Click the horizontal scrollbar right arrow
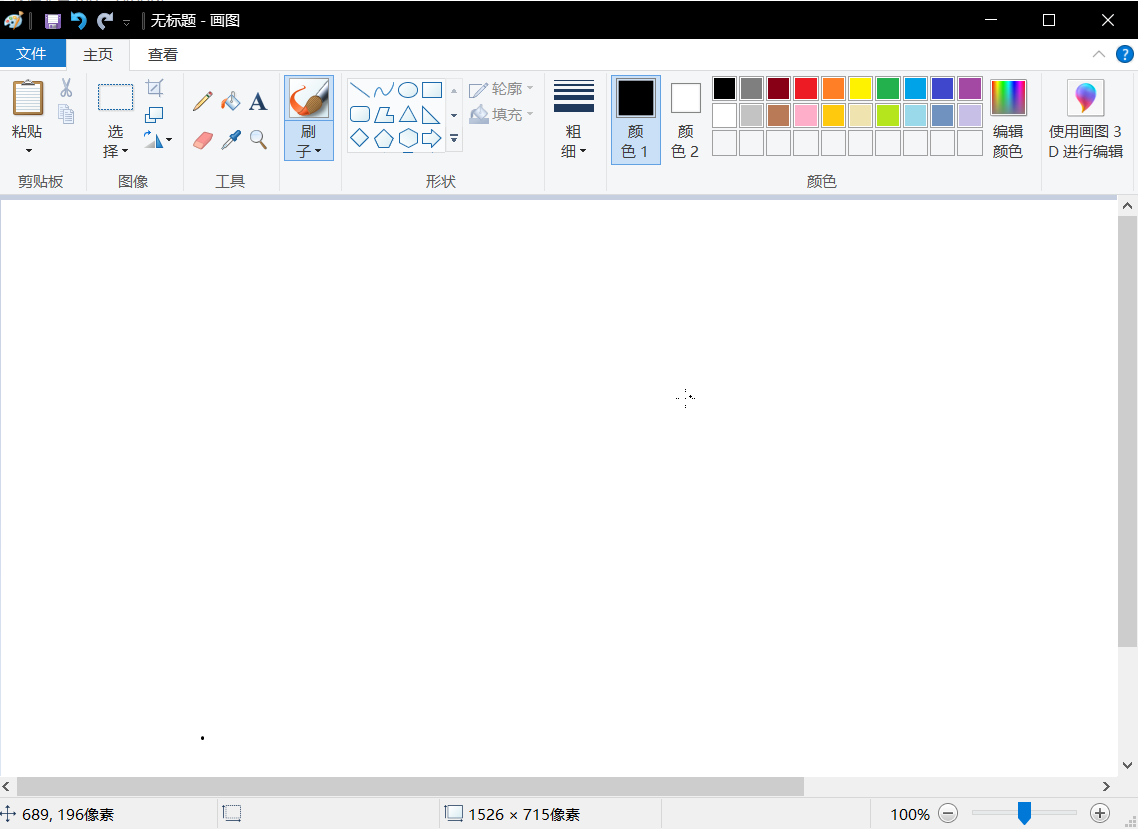The width and height of the screenshot is (1138, 829). [x=1106, y=786]
